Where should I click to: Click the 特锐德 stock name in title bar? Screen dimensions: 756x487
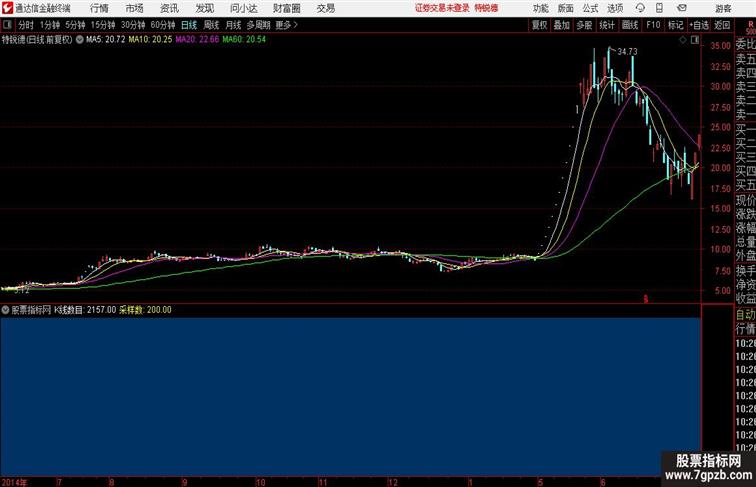click(x=486, y=8)
